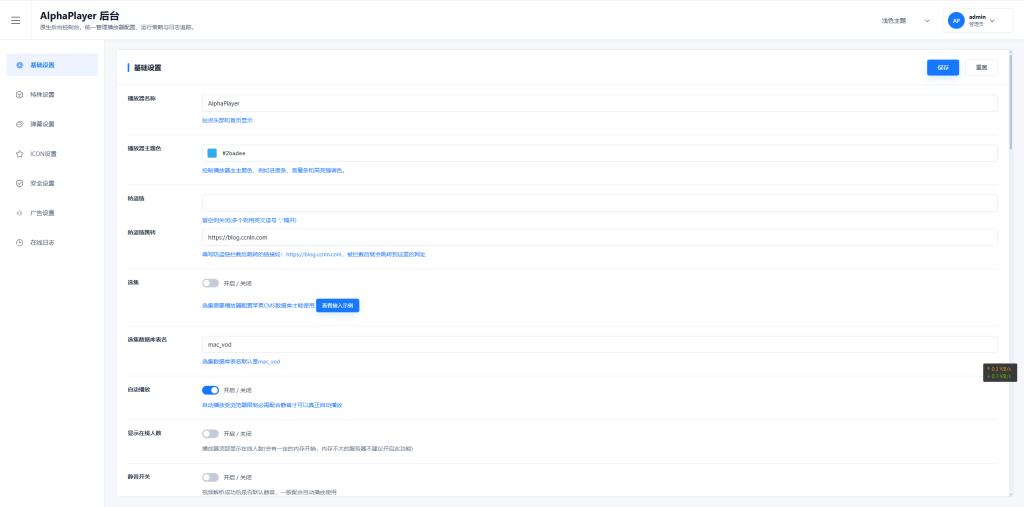Screen dimensions: 1024x507
Task: Click the hamburger menu icon at top-left
Action: (x=16, y=21)
